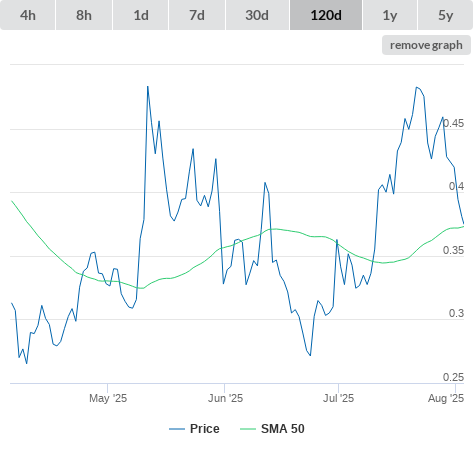Click the 0.25 y-axis value label

point(453,377)
